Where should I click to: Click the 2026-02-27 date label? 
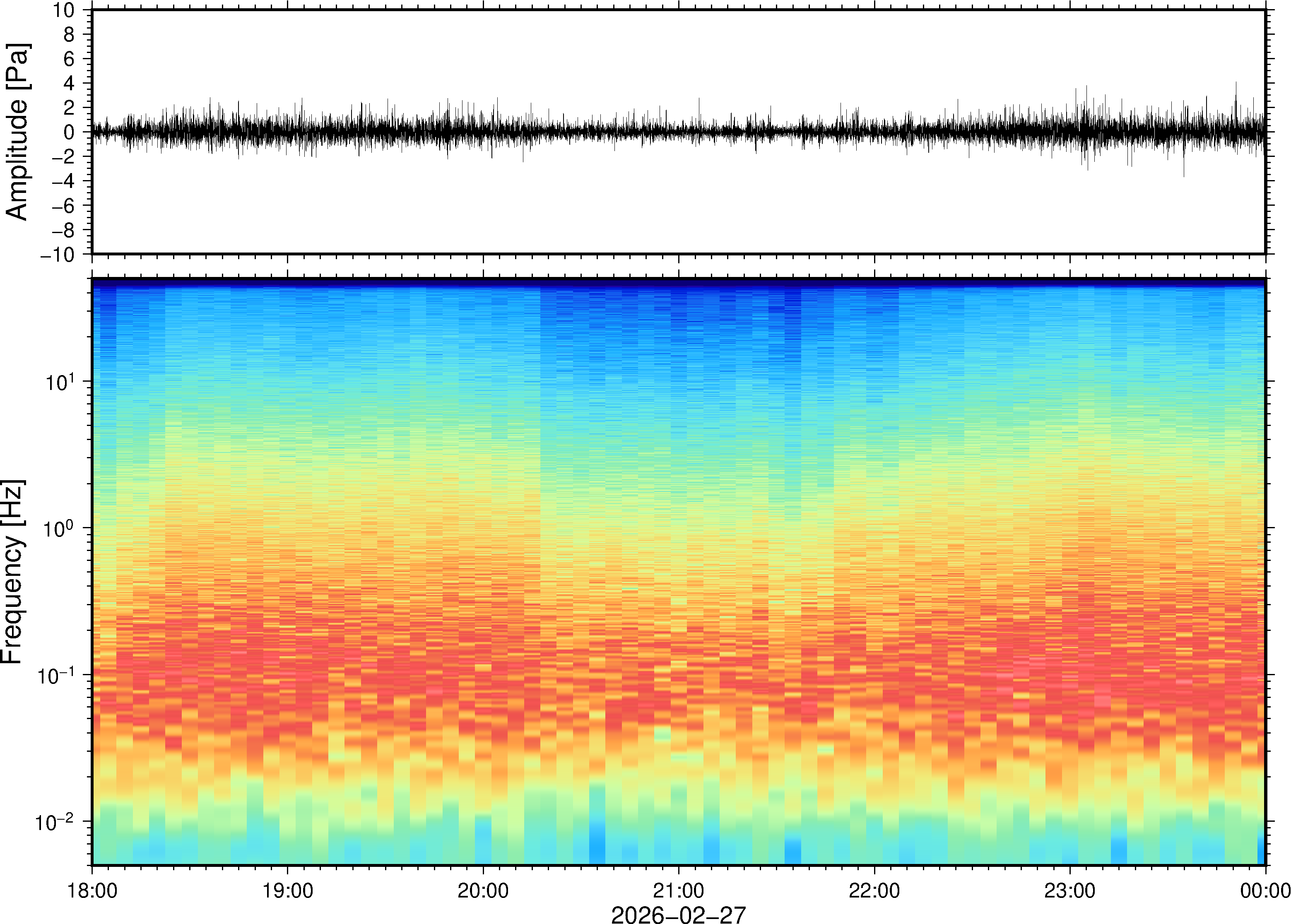pos(678,915)
